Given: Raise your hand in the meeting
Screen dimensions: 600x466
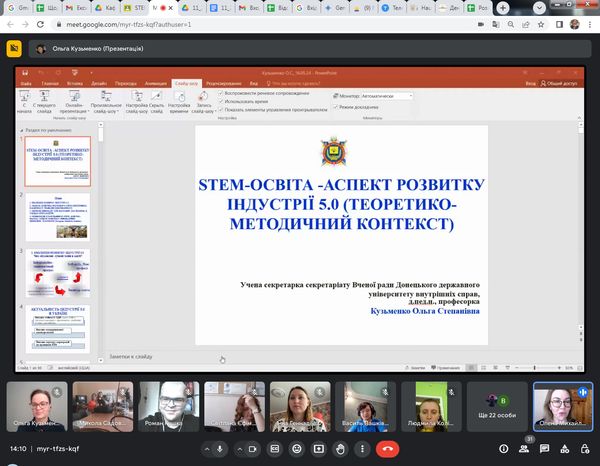Looking at the screenshot, I should click(341, 449).
